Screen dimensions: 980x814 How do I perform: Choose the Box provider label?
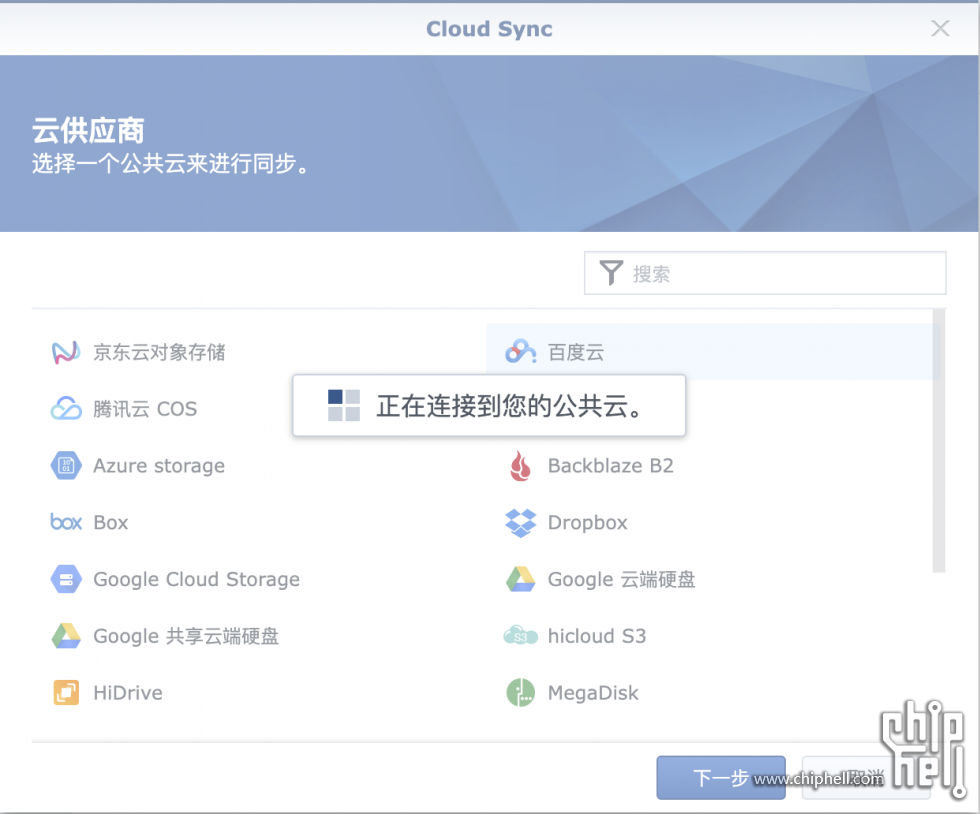(111, 523)
